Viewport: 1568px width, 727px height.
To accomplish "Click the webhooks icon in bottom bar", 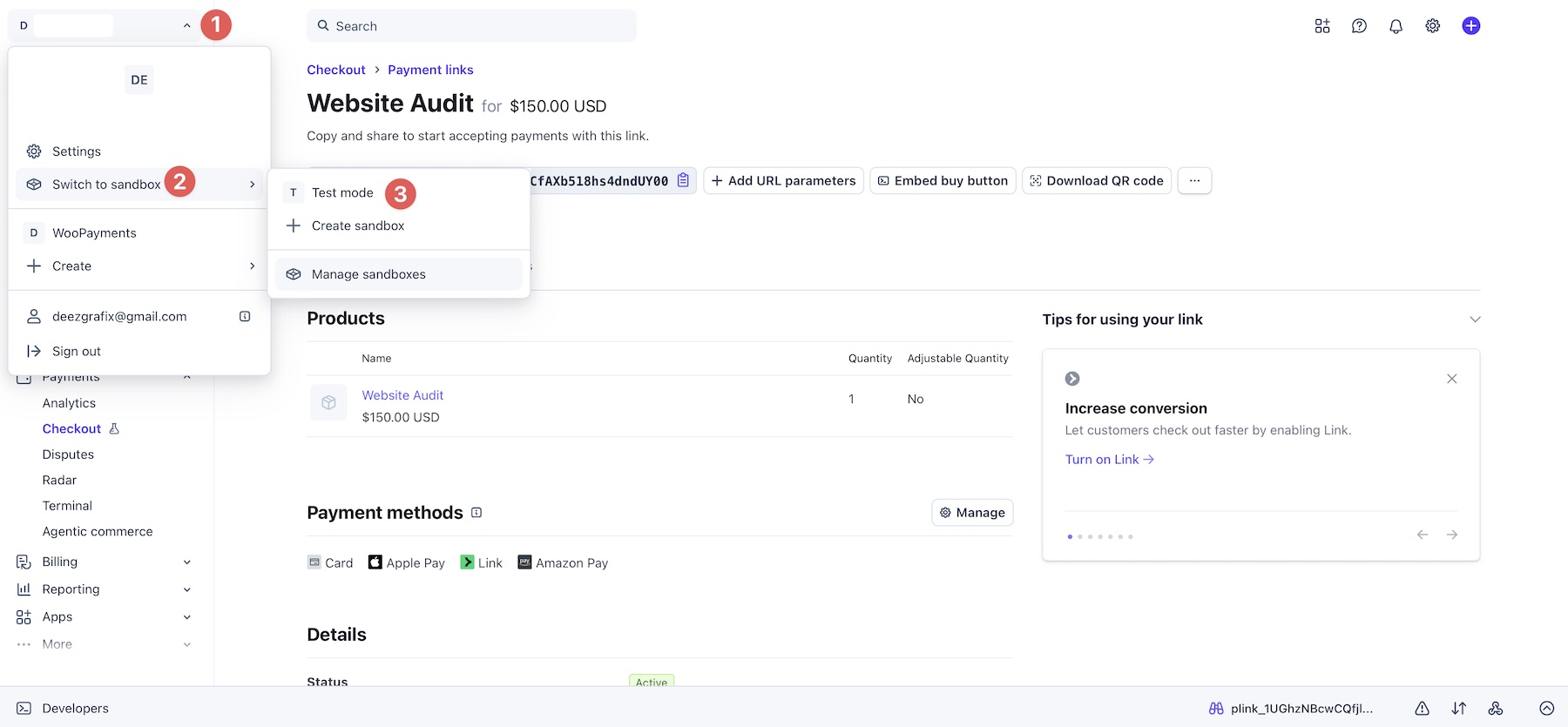I will (x=1496, y=709).
